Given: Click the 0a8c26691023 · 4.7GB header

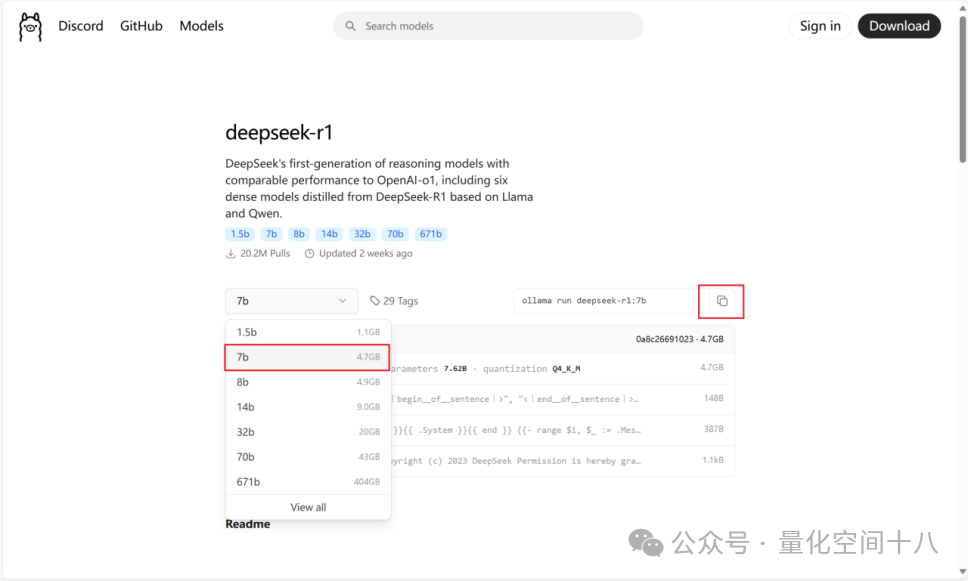Looking at the screenshot, I should coord(679,339).
